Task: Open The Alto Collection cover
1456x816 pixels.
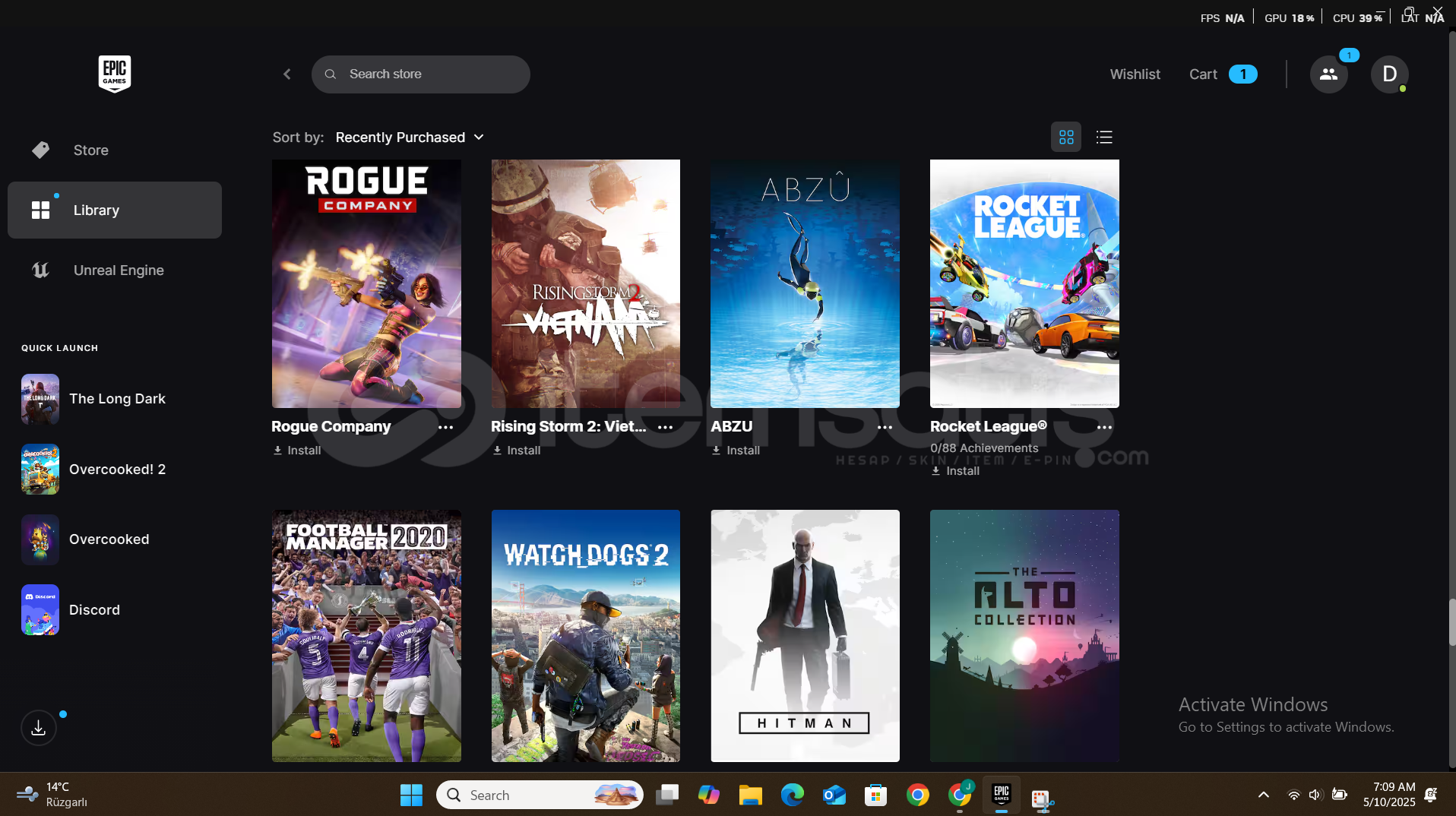Action: coord(1024,636)
